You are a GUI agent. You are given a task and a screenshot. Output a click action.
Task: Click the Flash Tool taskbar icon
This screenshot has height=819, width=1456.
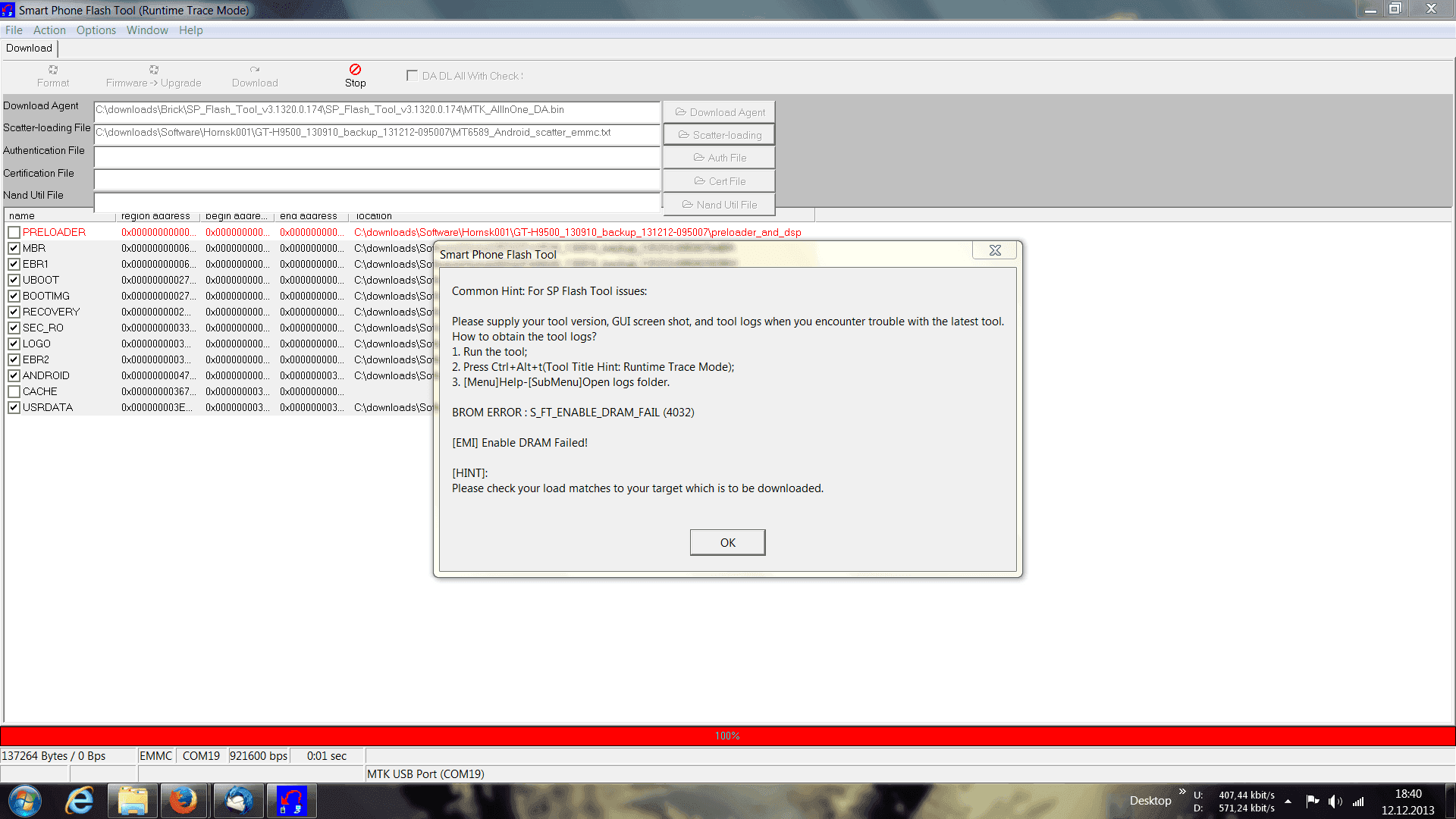coord(291,801)
